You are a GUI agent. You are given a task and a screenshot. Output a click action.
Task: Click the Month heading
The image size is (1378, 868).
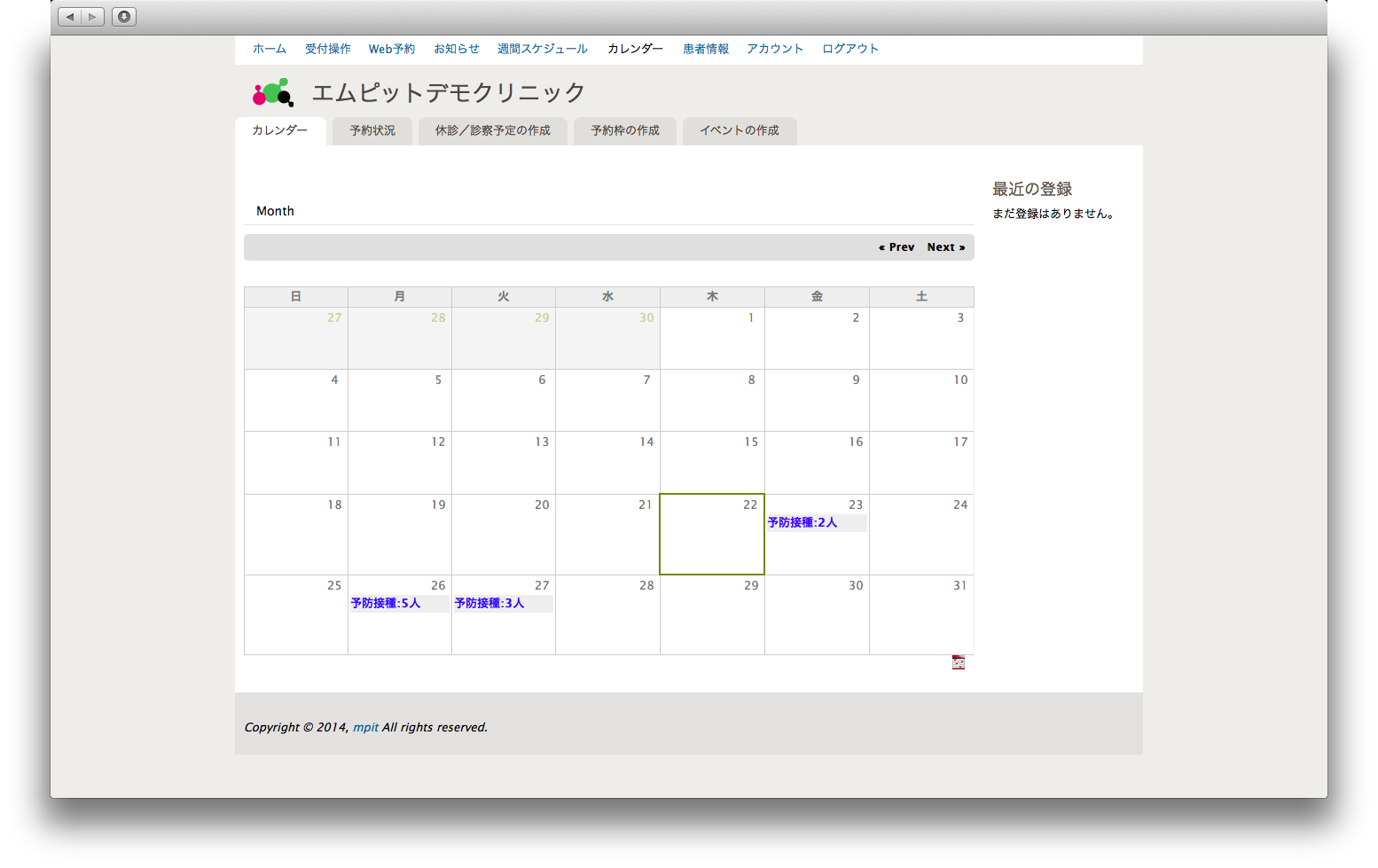tap(275, 211)
